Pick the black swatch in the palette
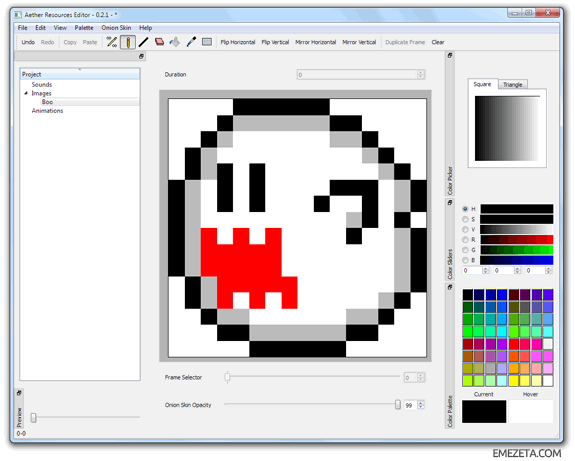This screenshot has width=575, height=461. (468, 295)
